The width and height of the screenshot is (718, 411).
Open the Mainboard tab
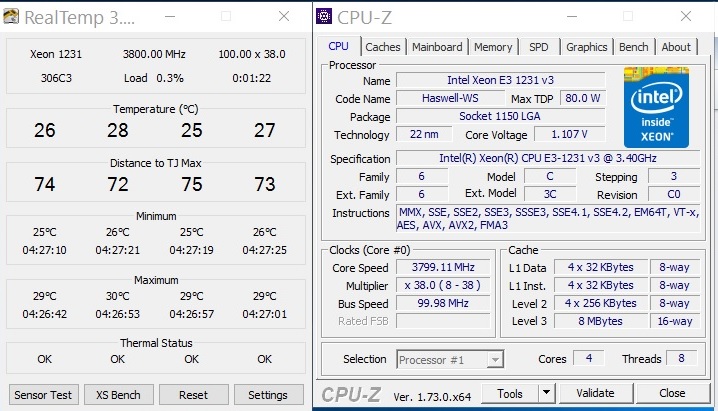[x=437, y=47]
